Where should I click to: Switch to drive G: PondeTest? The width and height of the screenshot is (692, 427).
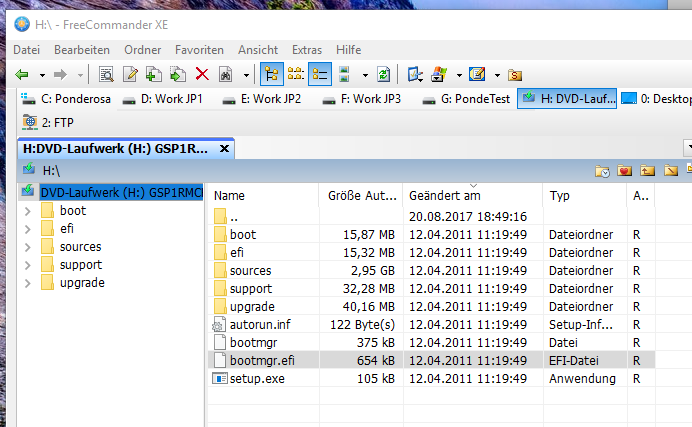point(466,99)
